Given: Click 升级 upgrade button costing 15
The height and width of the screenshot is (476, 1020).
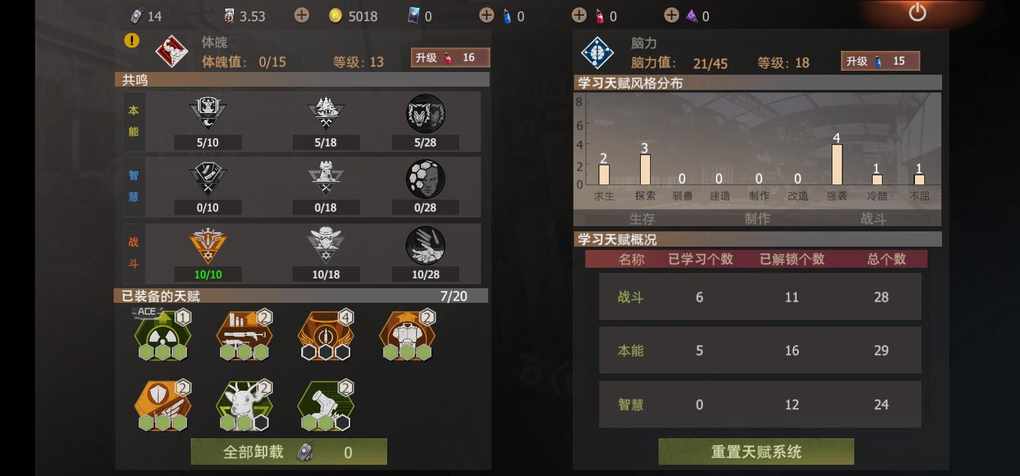Looking at the screenshot, I should (x=880, y=61).
